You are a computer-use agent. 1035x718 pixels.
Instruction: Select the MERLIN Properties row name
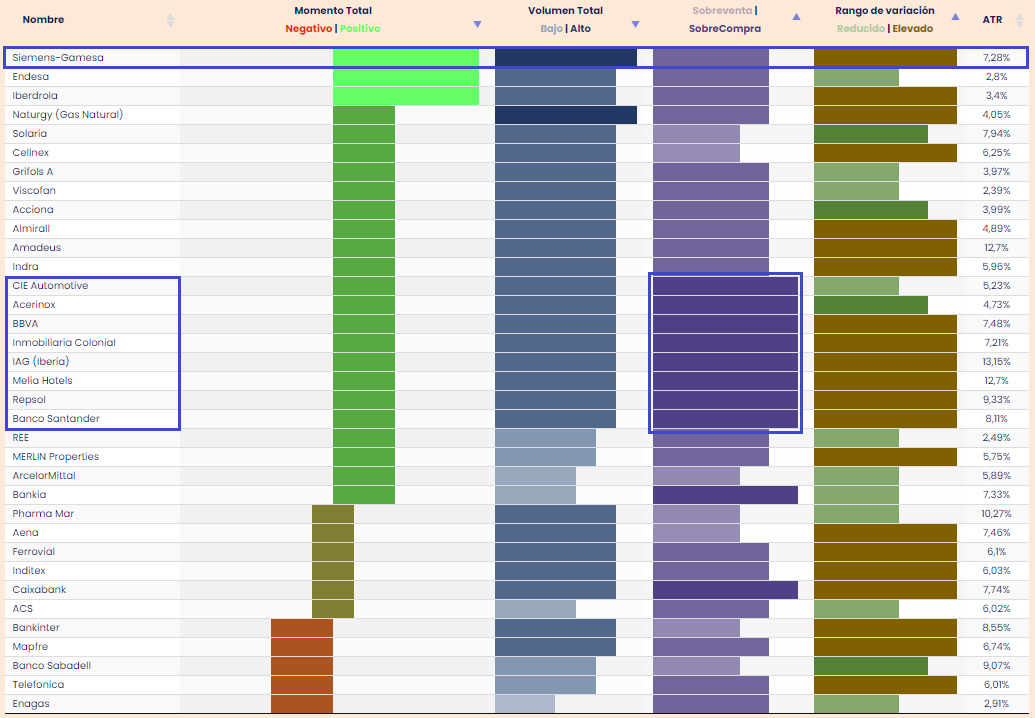(55, 457)
